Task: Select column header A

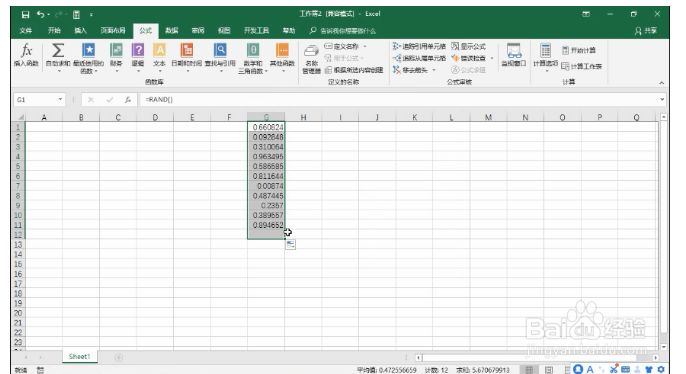Action: pyautogui.click(x=44, y=117)
